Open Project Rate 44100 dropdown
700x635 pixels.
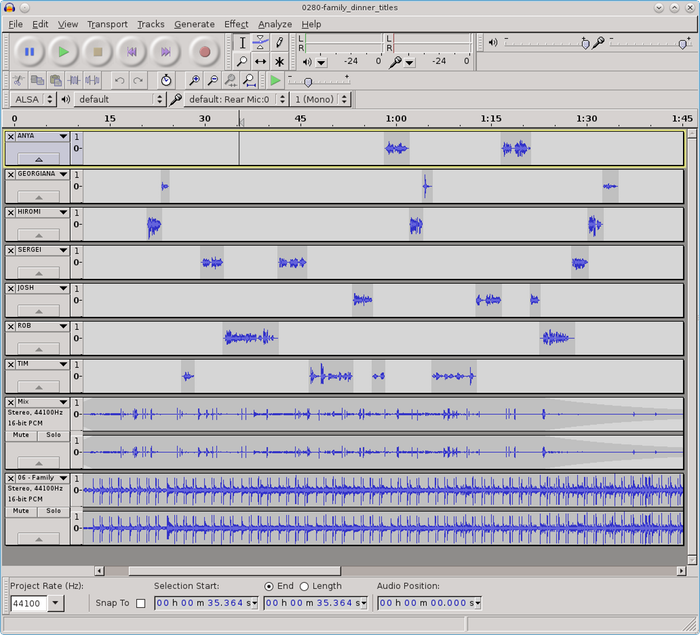[x=55, y=603]
